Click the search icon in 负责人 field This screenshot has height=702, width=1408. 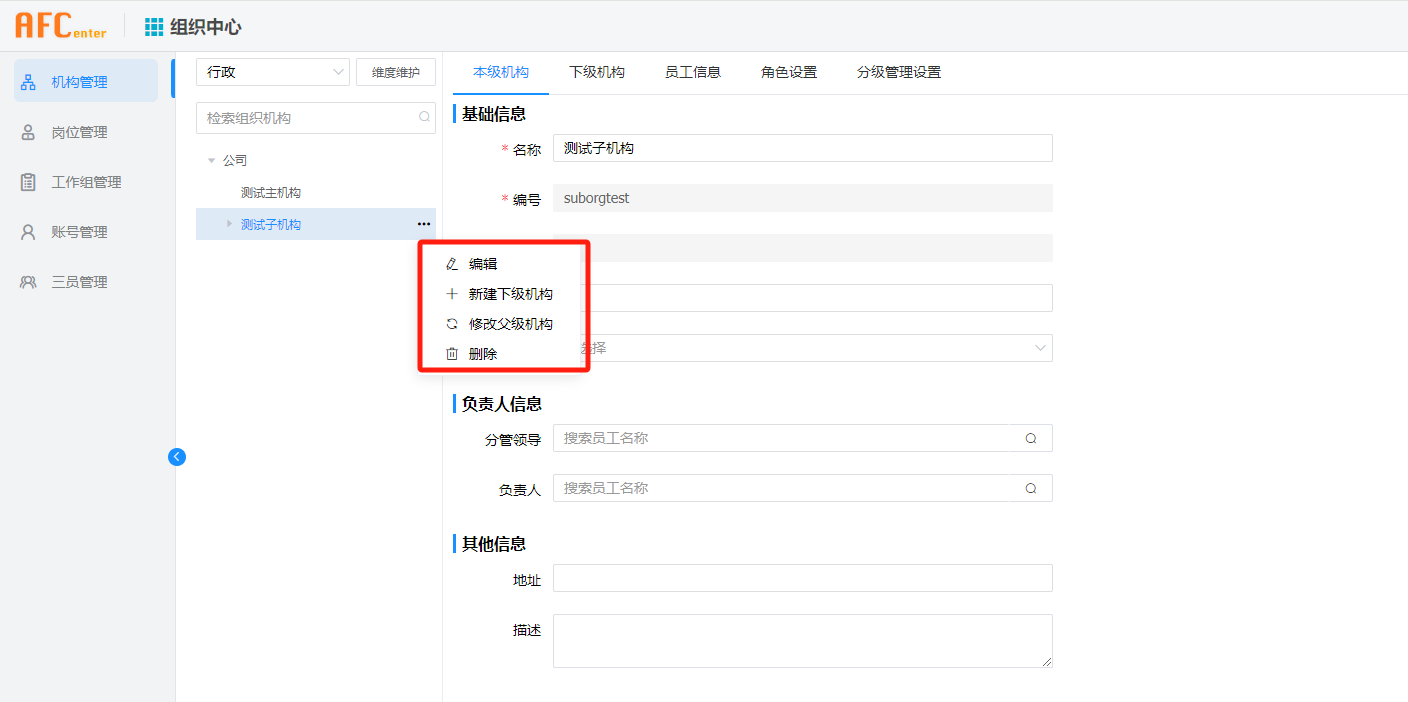(x=1031, y=488)
